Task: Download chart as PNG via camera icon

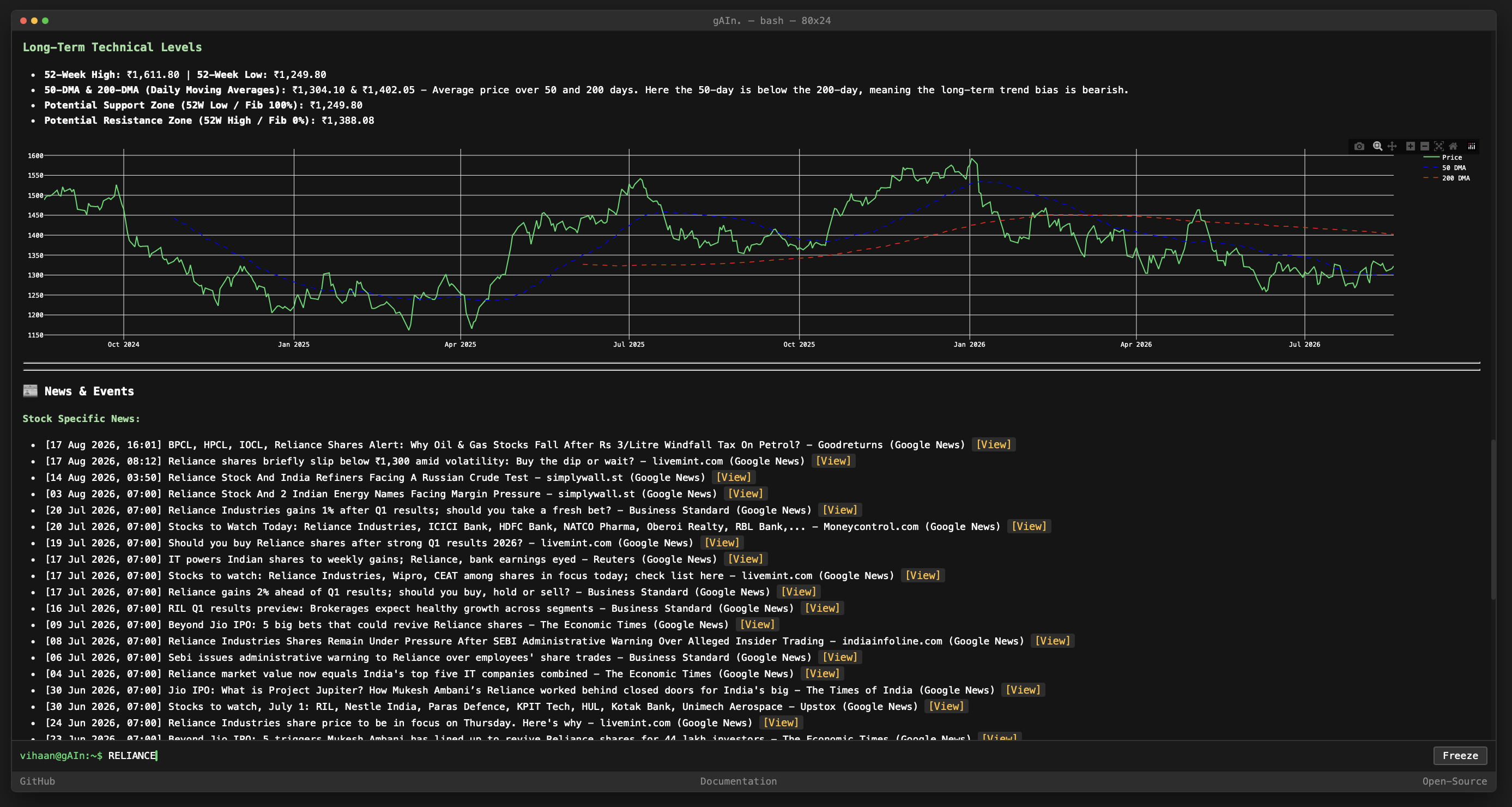Action: (x=1359, y=146)
